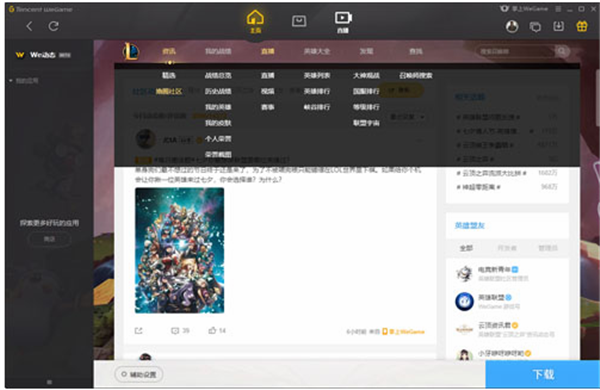Viewport: 600px width, 390px height.
Task: Open the 云顶之弈流派大比拼 topic
Action: pos(491,173)
